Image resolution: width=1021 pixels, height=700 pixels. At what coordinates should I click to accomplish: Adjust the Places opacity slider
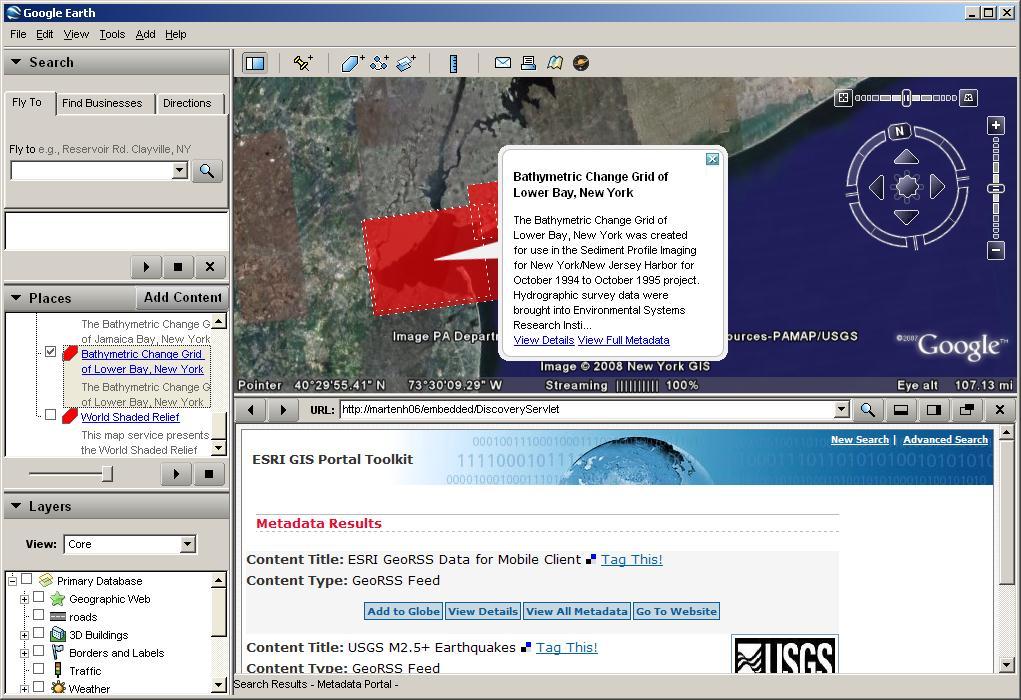click(107, 474)
